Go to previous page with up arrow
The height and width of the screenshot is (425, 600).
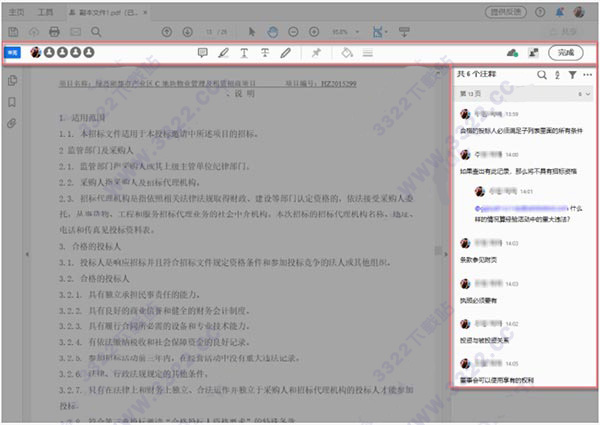pos(166,32)
